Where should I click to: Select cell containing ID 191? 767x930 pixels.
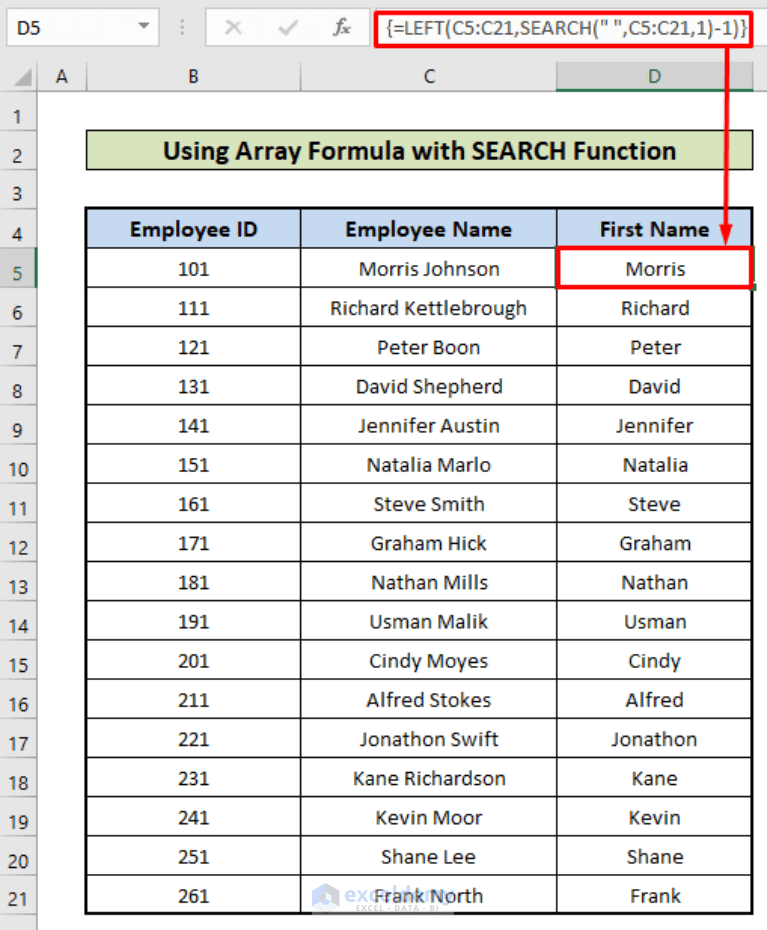(193, 621)
